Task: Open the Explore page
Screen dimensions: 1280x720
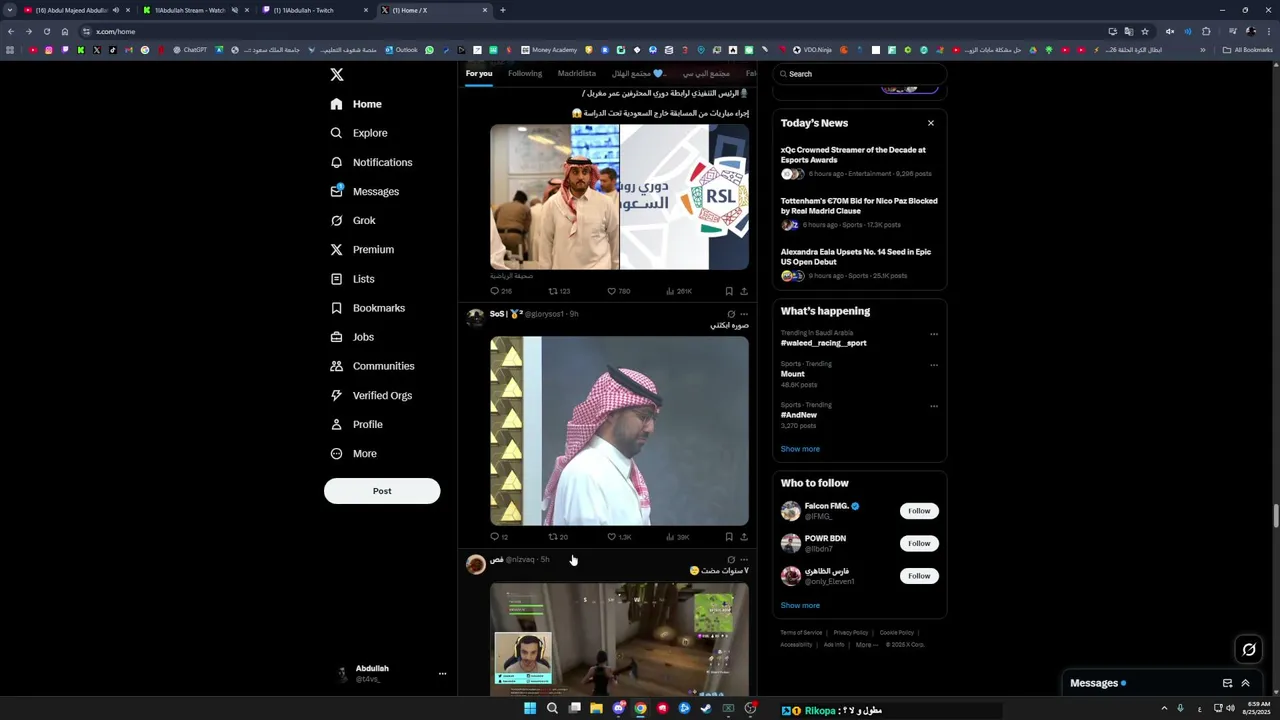Action: click(x=359, y=133)
